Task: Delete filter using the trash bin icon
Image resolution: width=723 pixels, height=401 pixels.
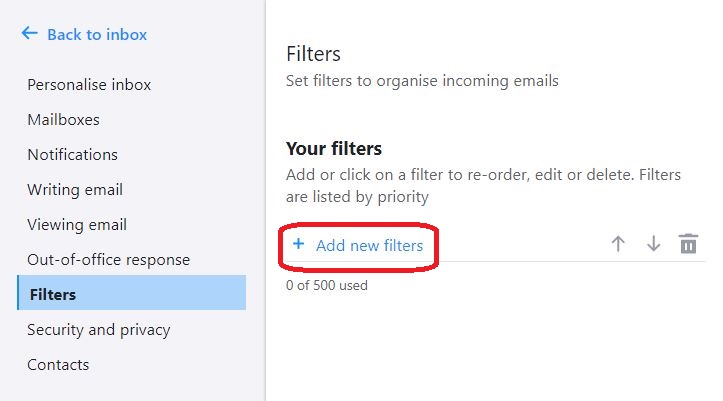Action: (688, 243)
